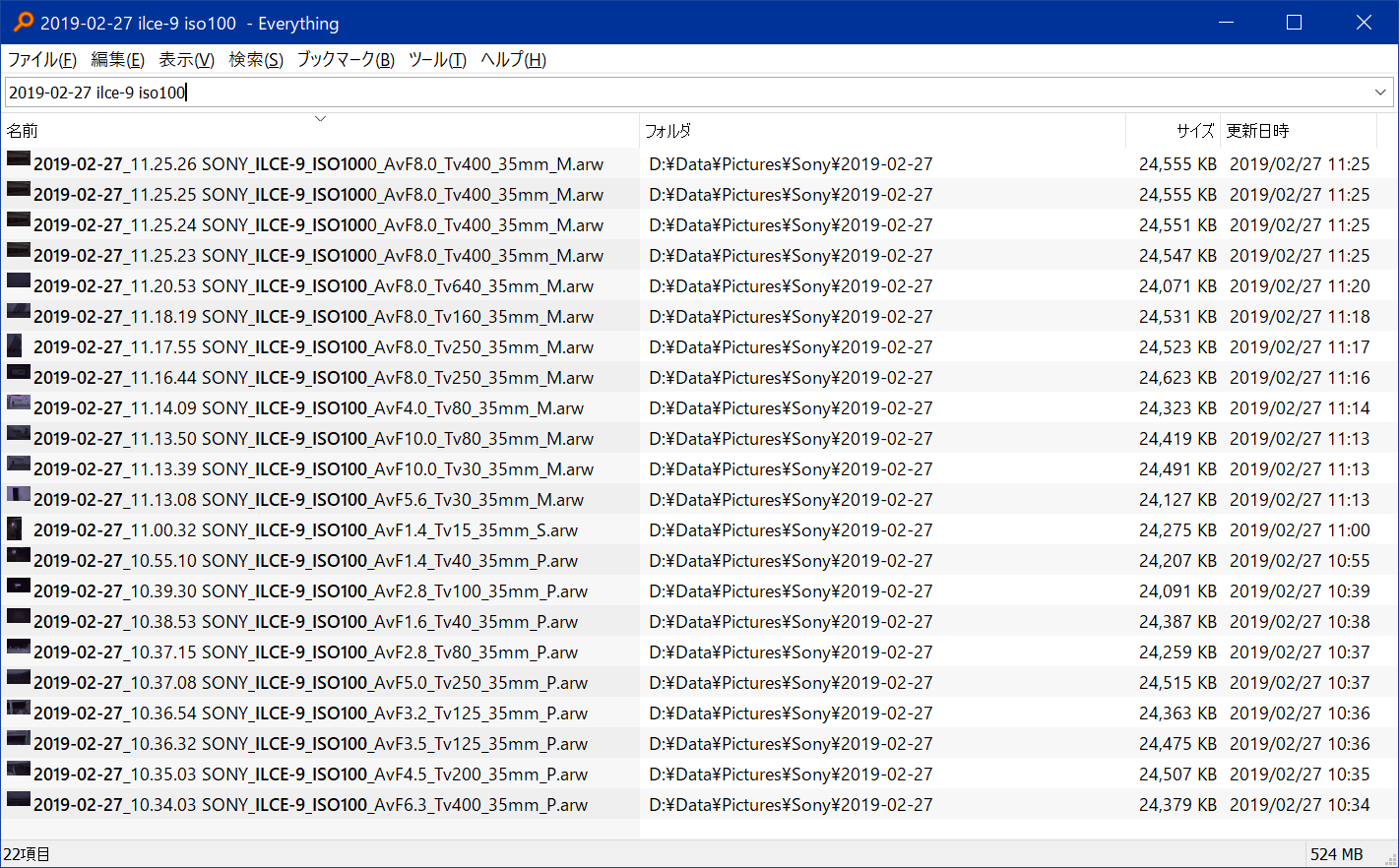Click the 524 MB status bar total

pyautogui.click(x=1336, y=854)
